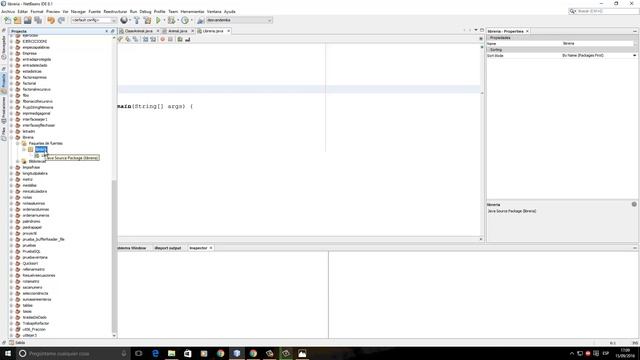
Task: Click the Save All toolbar icon
Action: pos(38,20)
